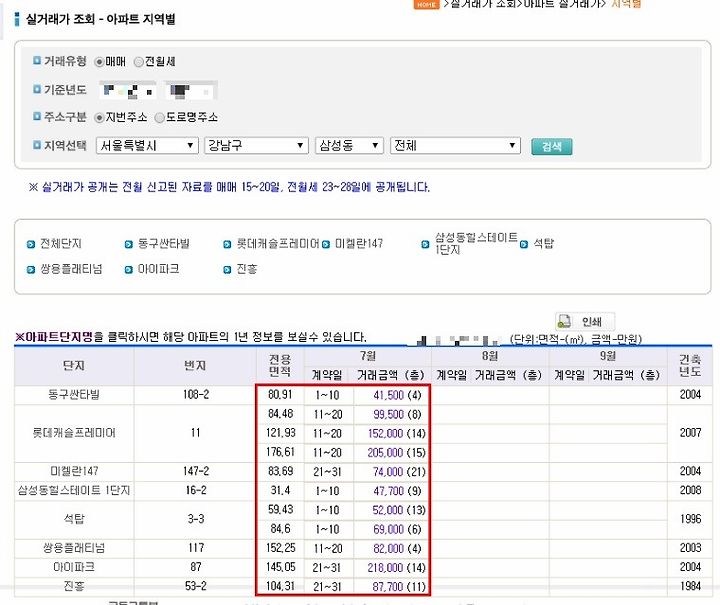The image size is (720, 605).
Task: Click the 41,500 transaction amount
Action: (x=388, y=395)
